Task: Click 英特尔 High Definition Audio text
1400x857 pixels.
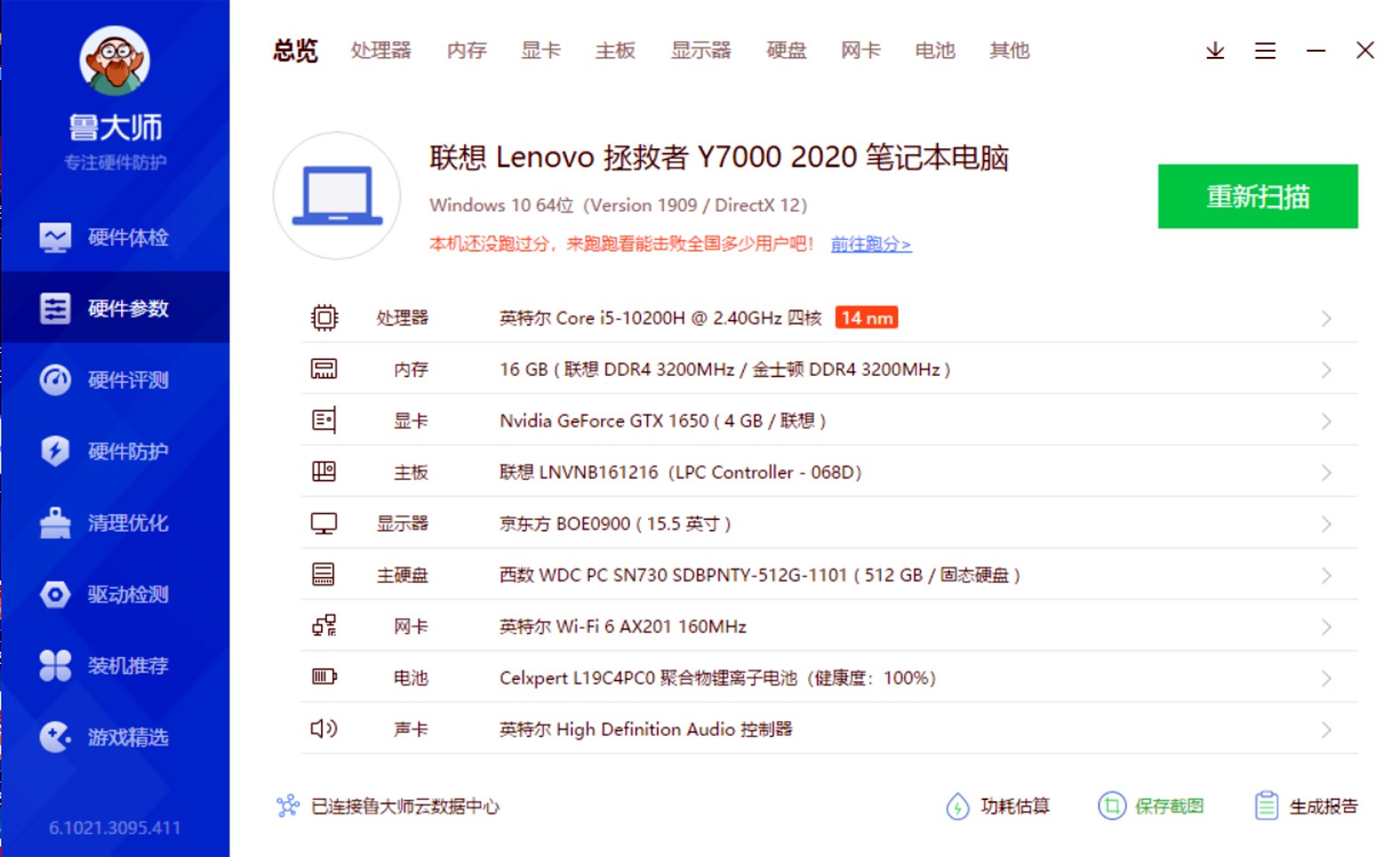Action: click(646, 729)
